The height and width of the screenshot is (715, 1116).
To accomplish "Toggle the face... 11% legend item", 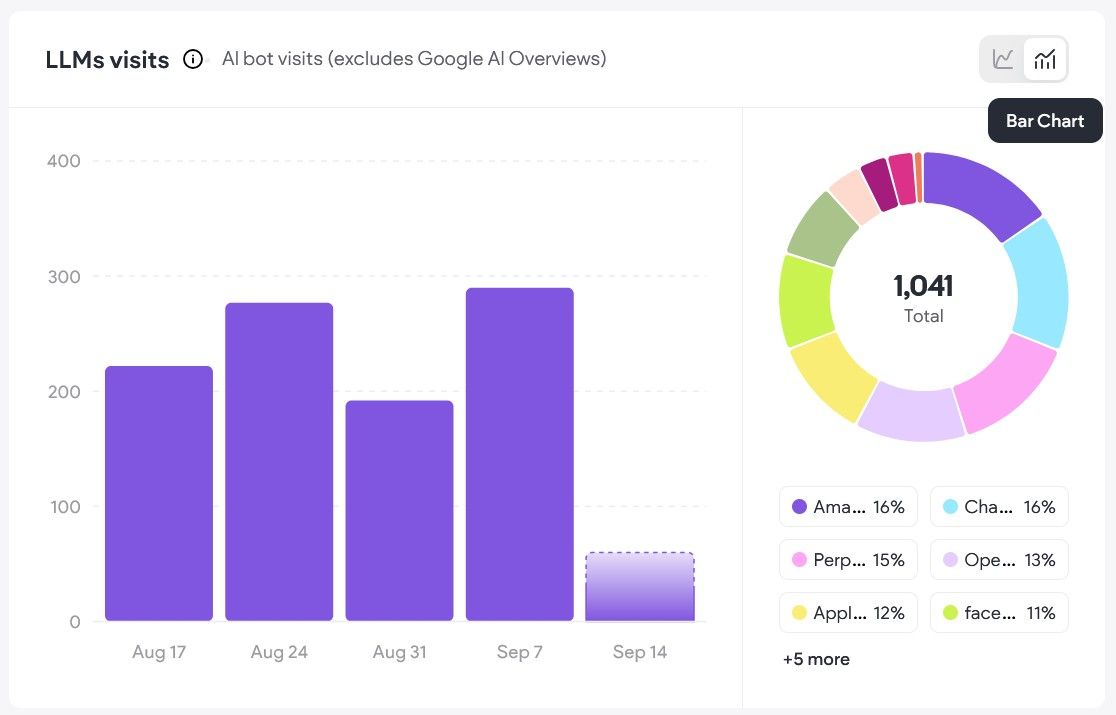I will (x=999, y=613).
